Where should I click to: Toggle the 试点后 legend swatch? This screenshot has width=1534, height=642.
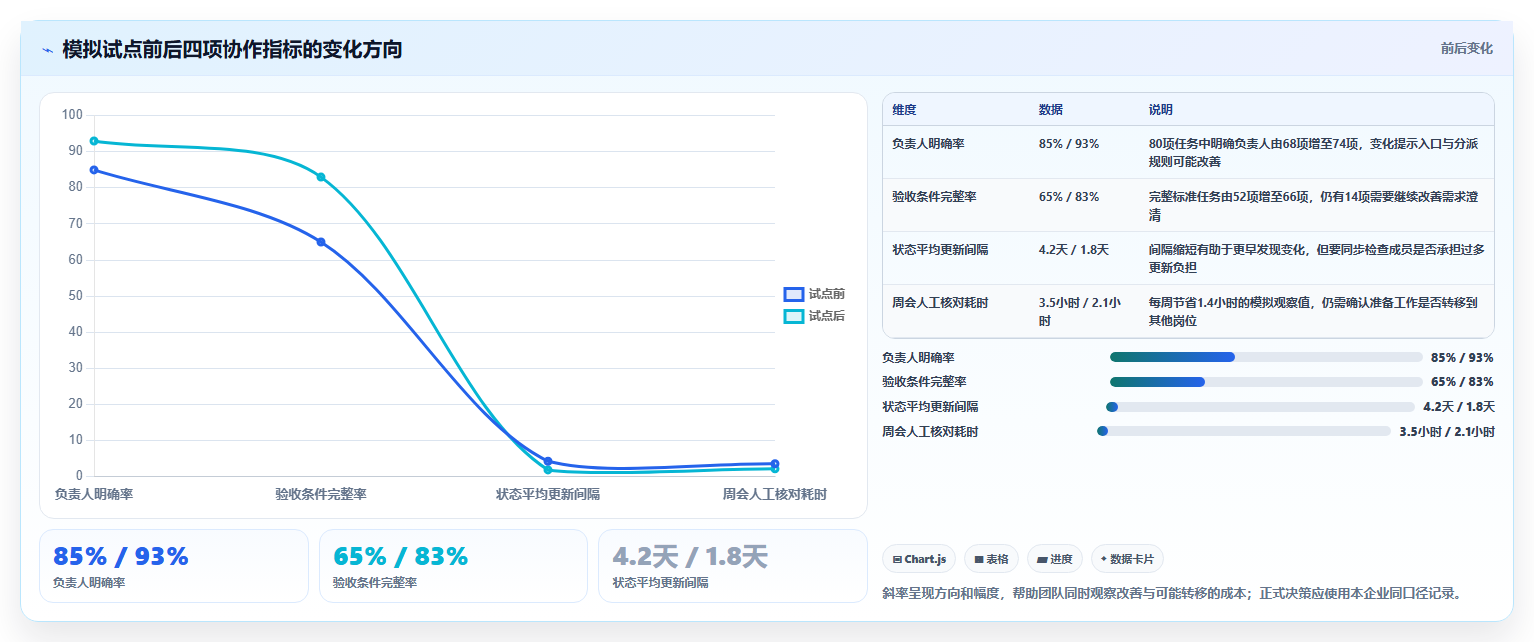[x=794, y=316]
